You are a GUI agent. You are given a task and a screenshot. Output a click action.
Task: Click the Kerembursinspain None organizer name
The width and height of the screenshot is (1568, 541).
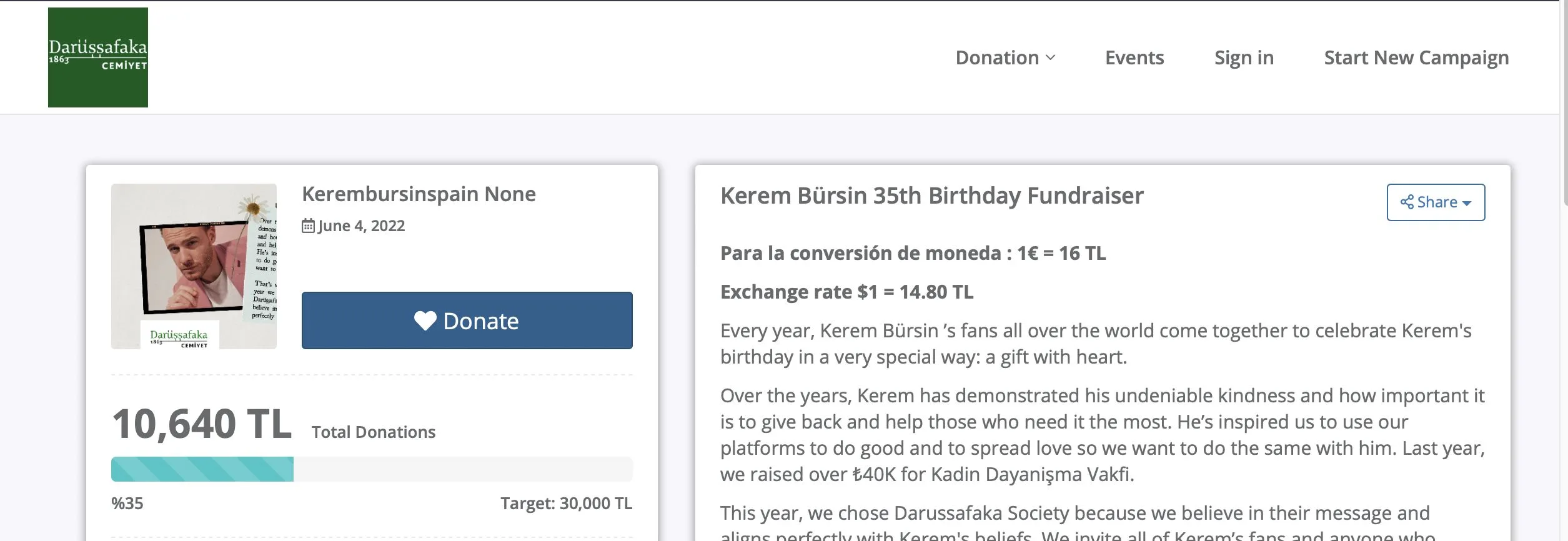tap(419, 194)
